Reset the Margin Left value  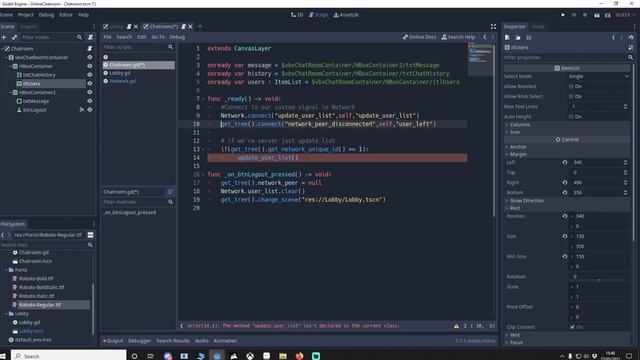[x=565, y=162]
